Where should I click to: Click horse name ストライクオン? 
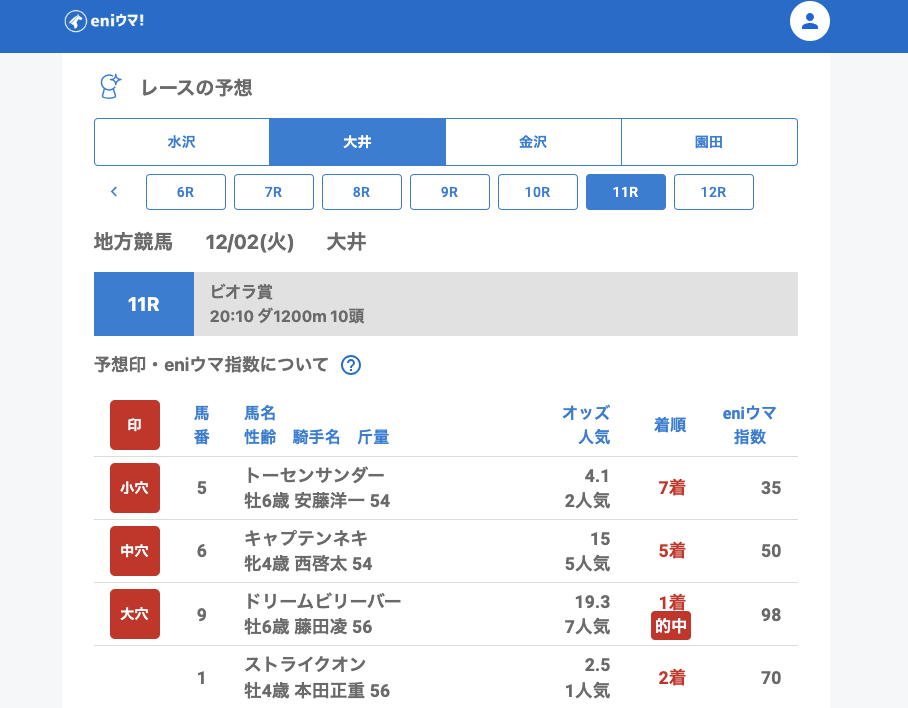tap(305, 664)
